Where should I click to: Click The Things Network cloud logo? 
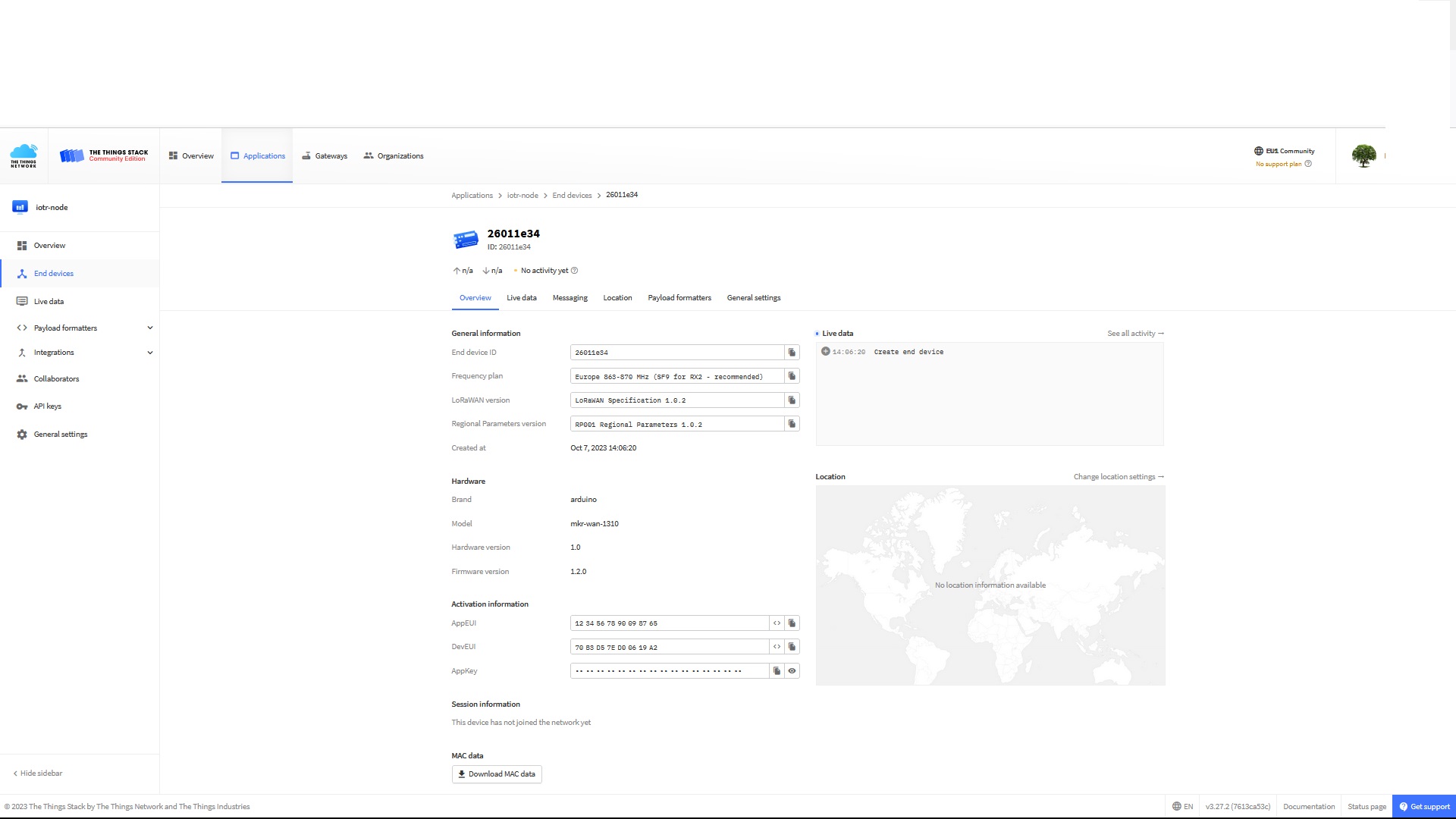click(24, 155)
